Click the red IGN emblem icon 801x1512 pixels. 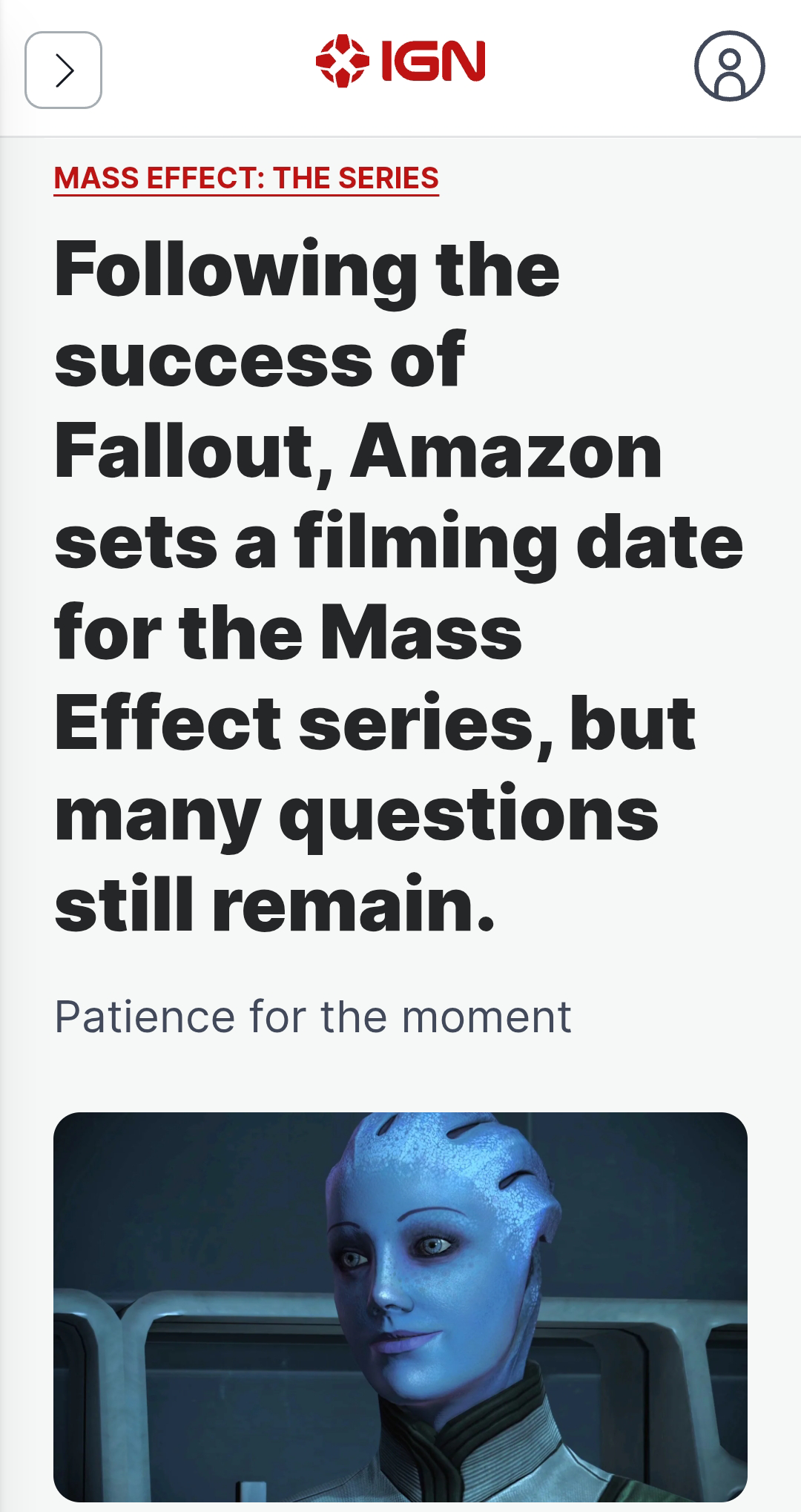coord(342,61)
